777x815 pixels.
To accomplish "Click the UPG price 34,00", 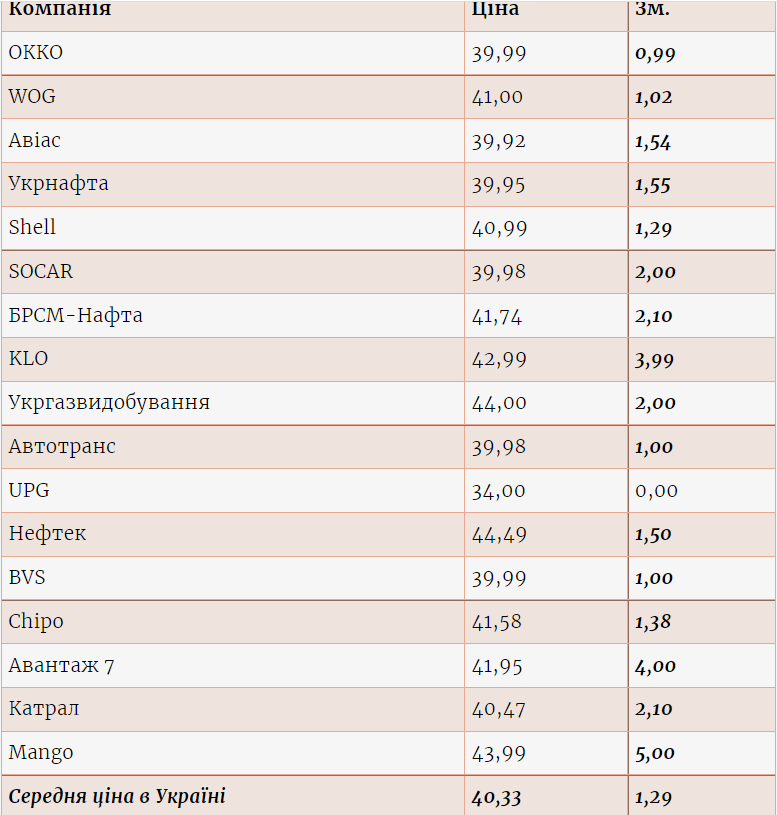I will coord(499,491).
